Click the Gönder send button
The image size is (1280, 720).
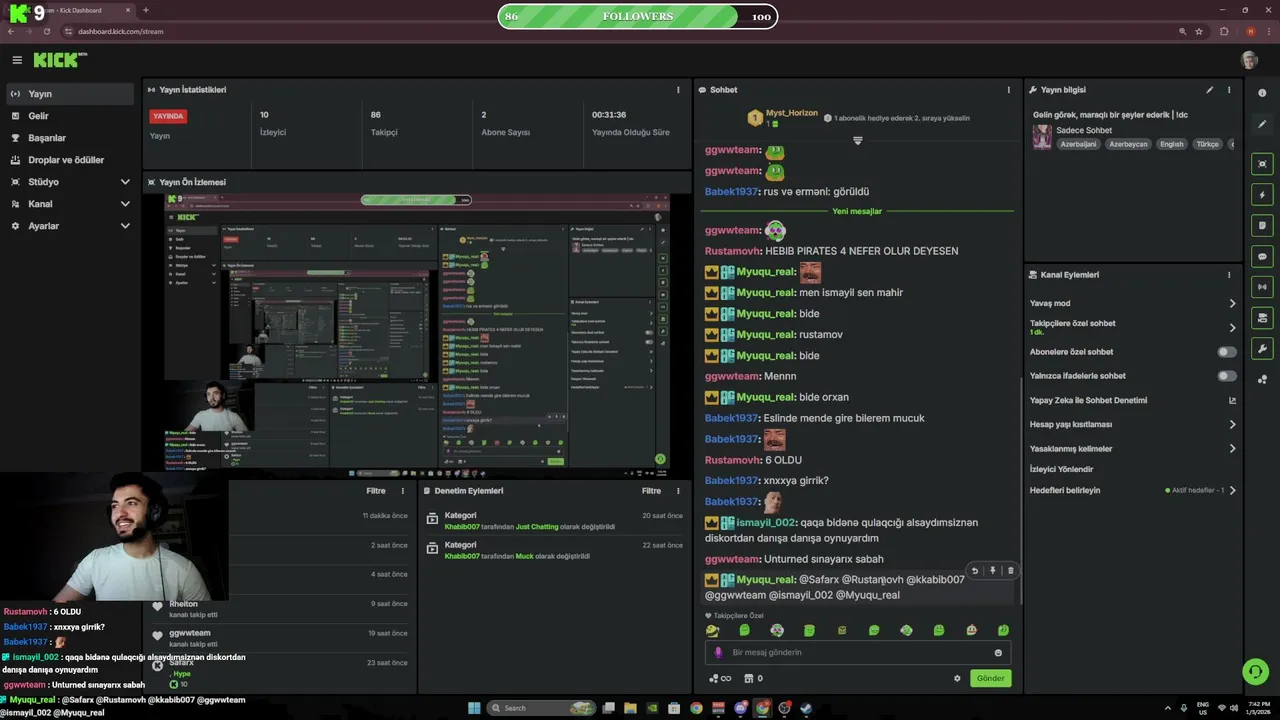pos(990,678)
